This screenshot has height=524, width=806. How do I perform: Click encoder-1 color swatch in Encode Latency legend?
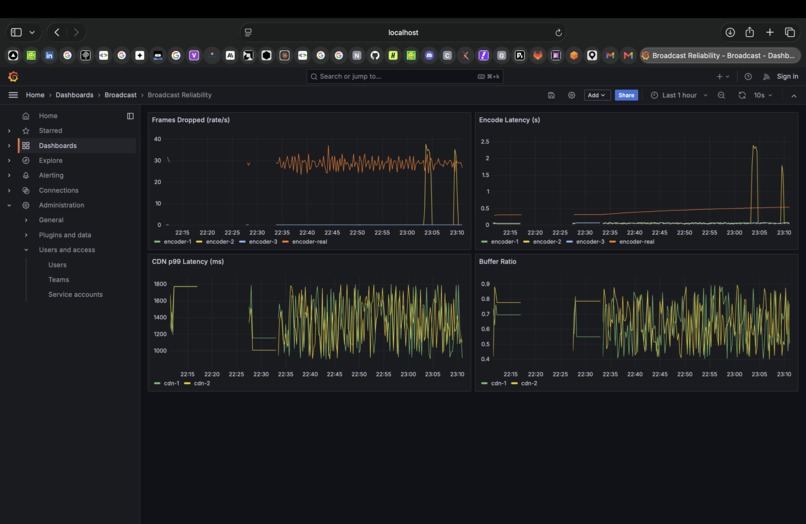click(x=484, y=242)
